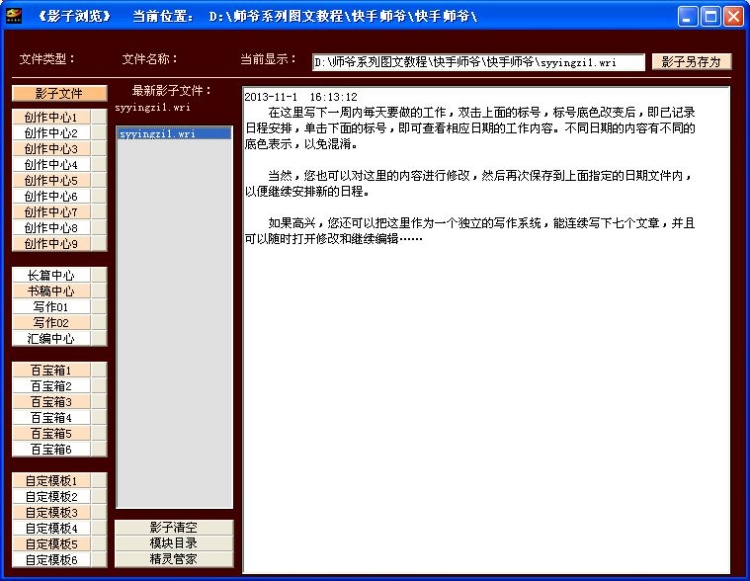Choose the 百宝箱4 button

(51, 417)
